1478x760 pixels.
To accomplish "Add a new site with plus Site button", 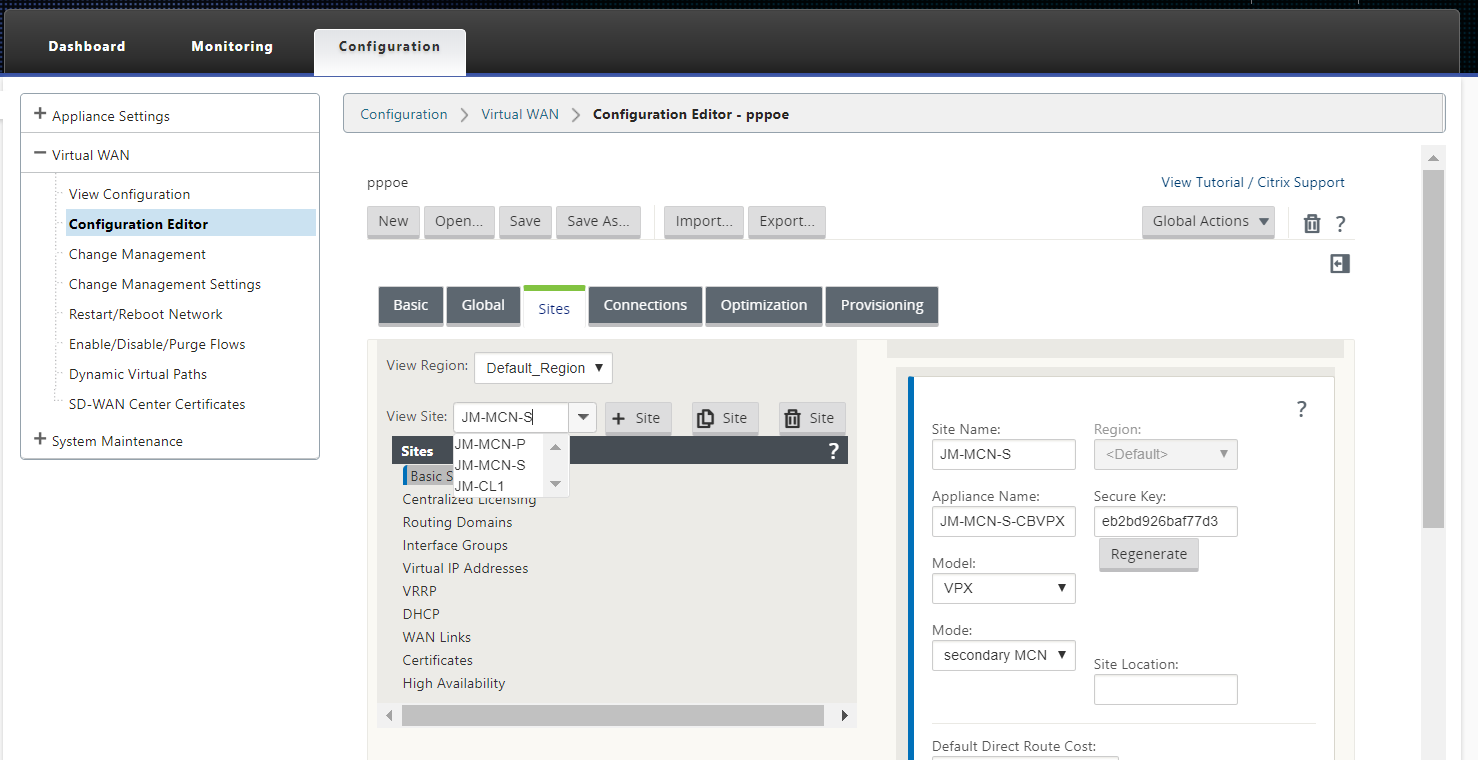I will point(638,418).
